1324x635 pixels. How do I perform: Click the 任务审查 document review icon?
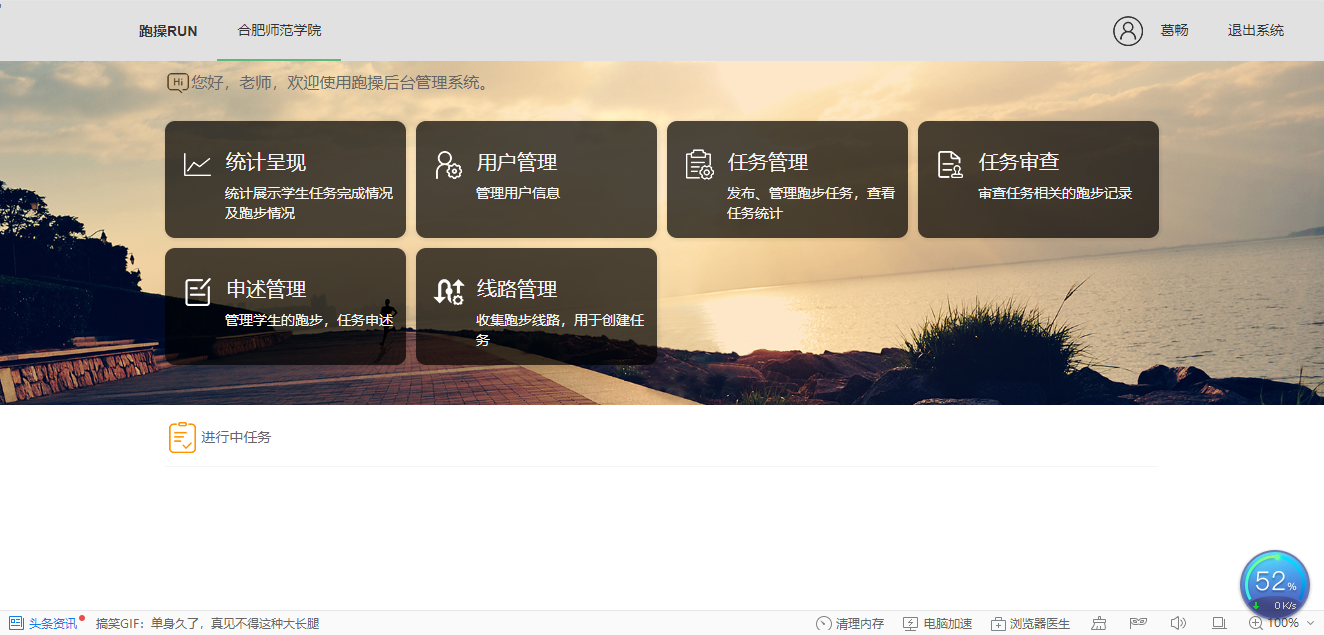950,165
